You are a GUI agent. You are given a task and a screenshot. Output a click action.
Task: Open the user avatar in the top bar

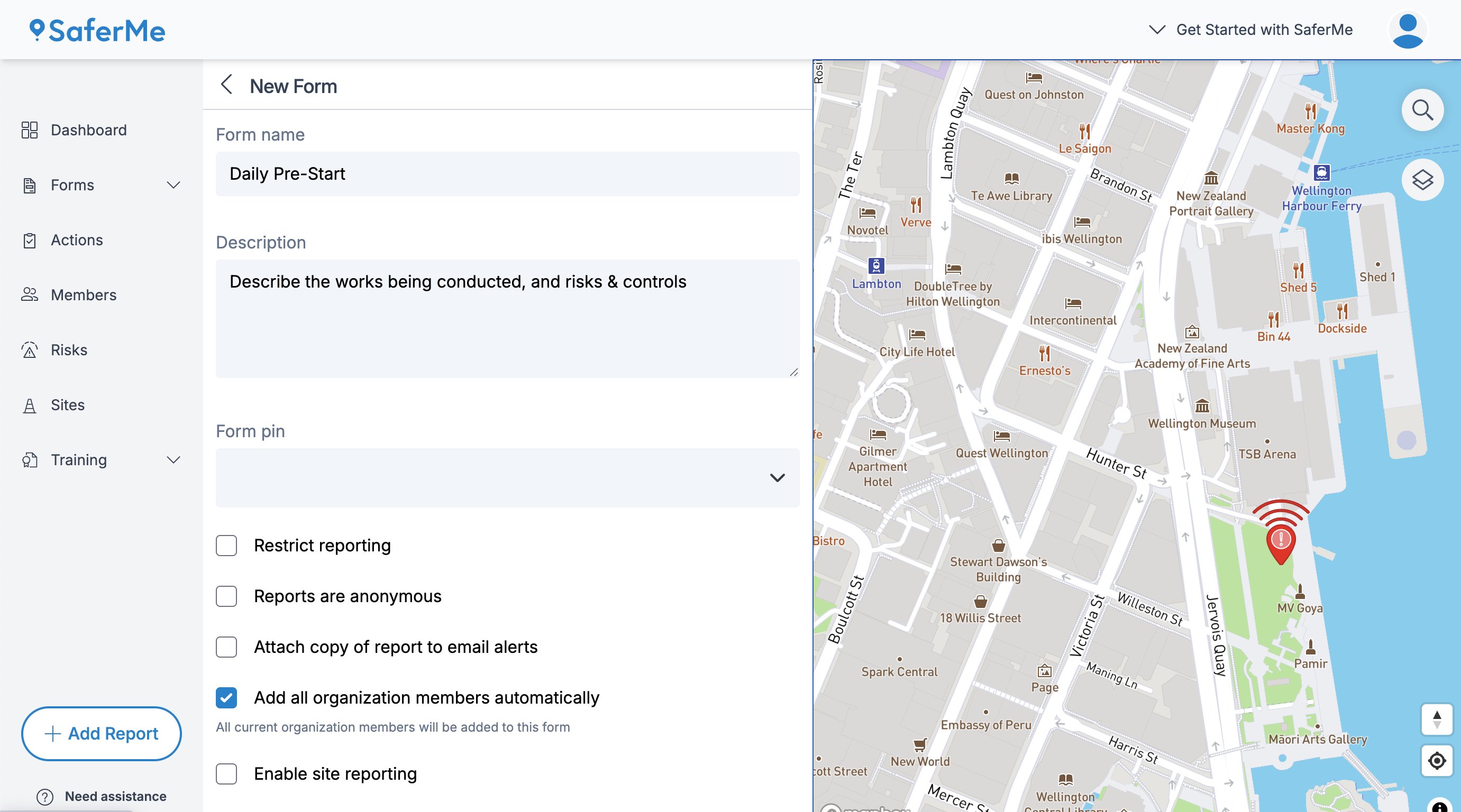click(x=1407, y=30)
